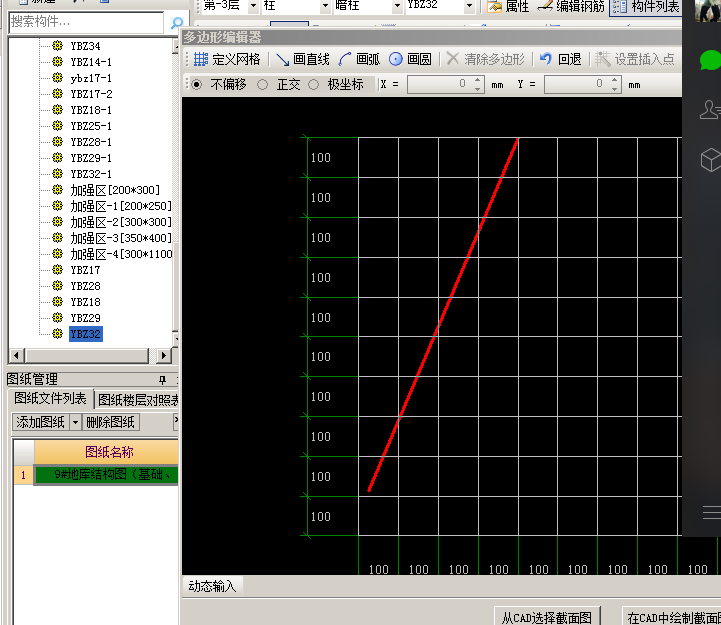Click the 定义网格 define grid tool

click(x=227, y=59)
